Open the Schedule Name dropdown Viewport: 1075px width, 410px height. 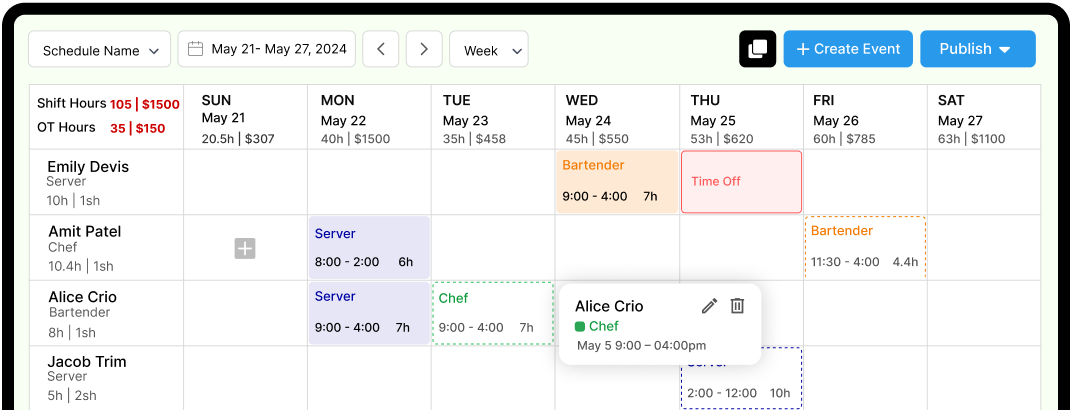(99, 50)
